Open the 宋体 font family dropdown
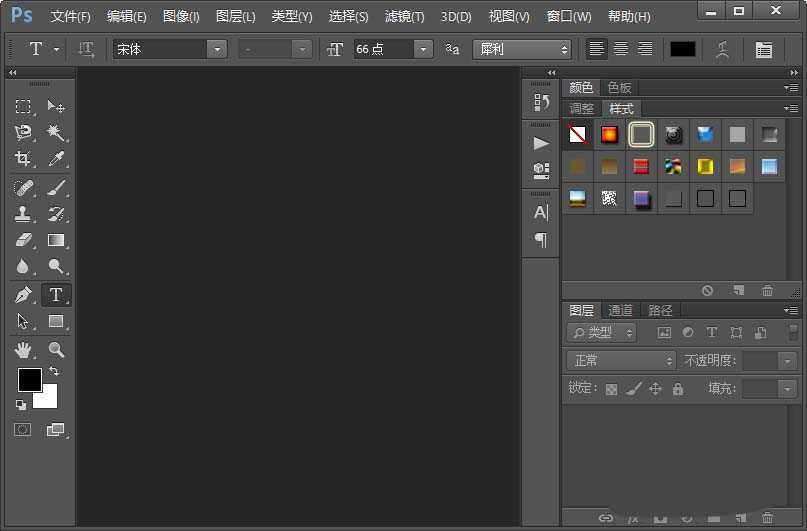807x531 pixels. [217, 49]
